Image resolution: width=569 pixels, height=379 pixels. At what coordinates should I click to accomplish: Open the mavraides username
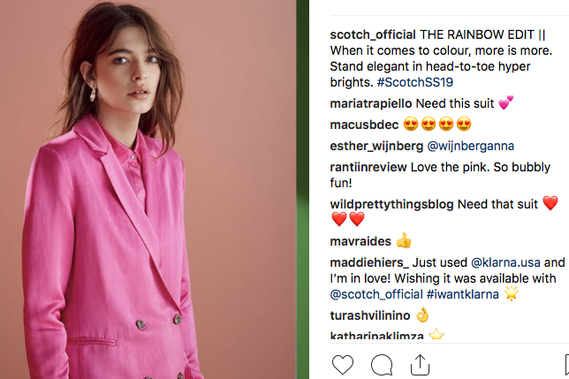click(x=360, y=241)
